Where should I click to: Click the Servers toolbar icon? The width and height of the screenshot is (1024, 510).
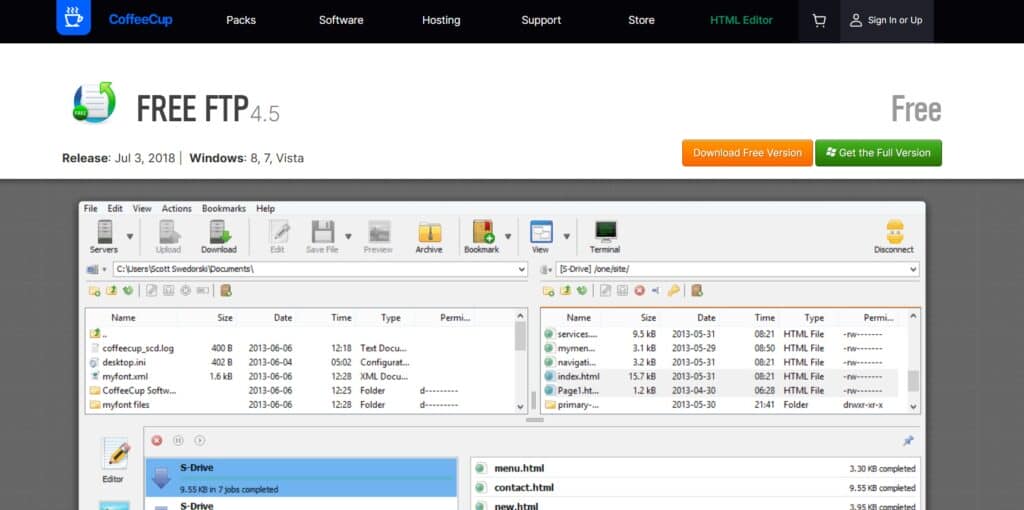(103, 236)
